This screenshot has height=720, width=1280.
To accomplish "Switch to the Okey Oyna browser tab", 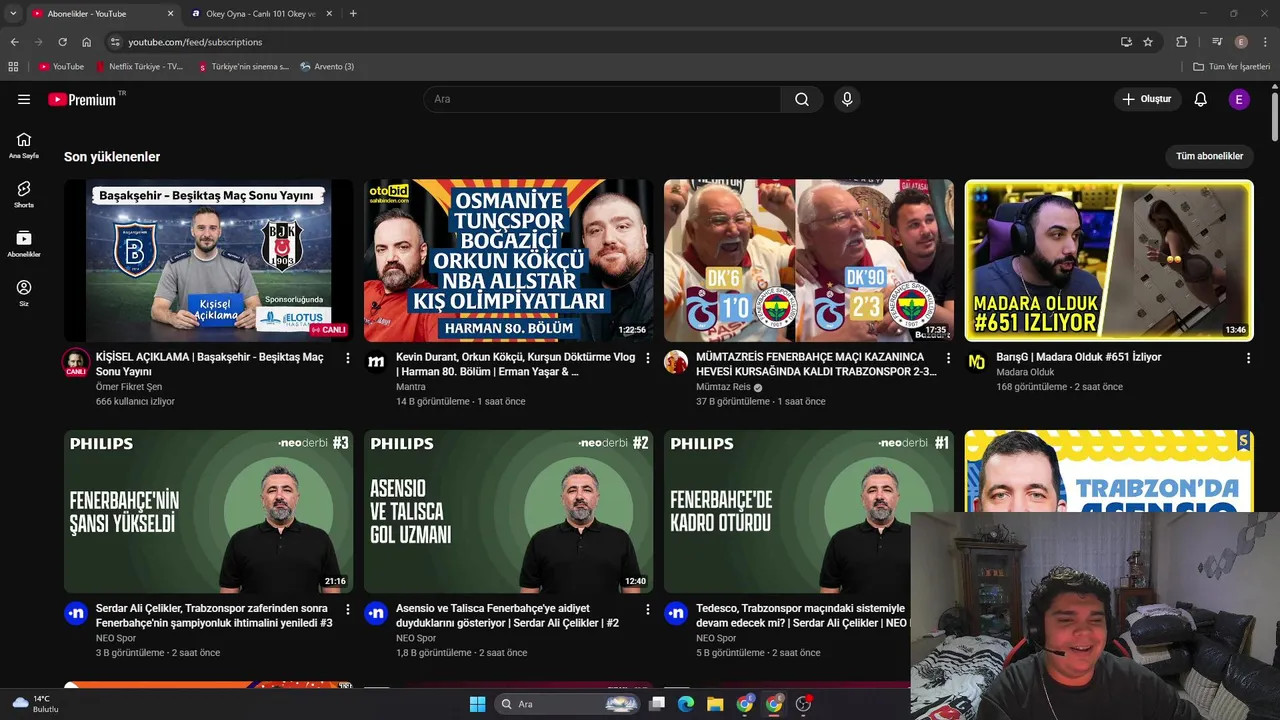I will [x=261, y=14].
